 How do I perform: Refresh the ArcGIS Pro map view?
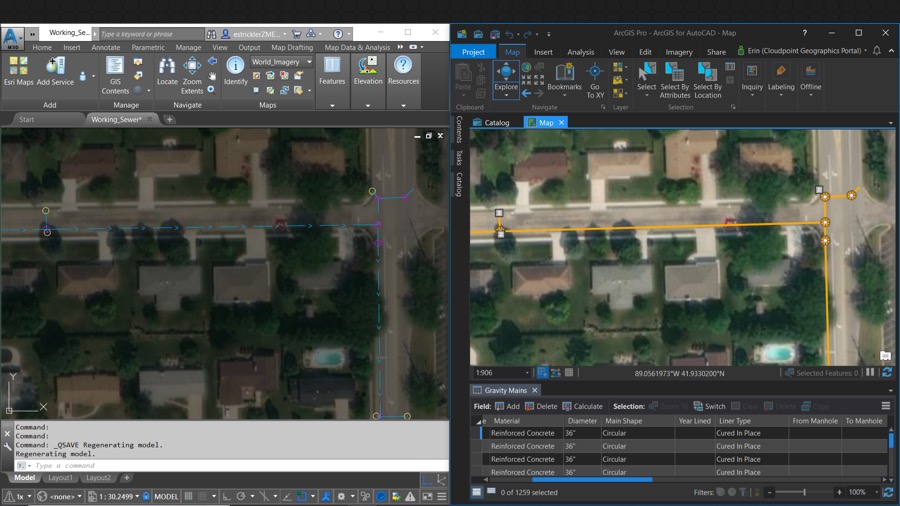point(887,373)
